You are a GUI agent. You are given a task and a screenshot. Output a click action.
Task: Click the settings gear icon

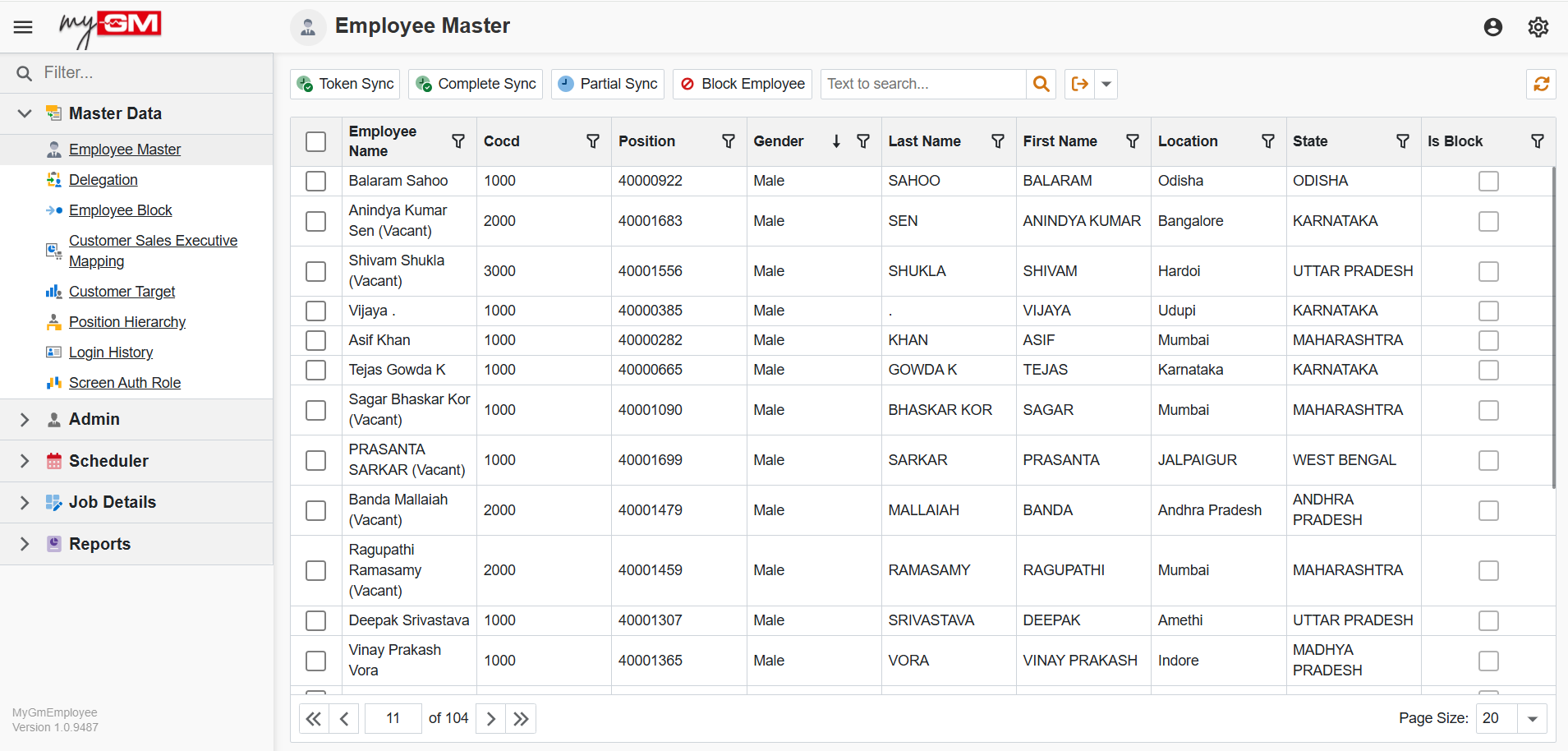1537,27
